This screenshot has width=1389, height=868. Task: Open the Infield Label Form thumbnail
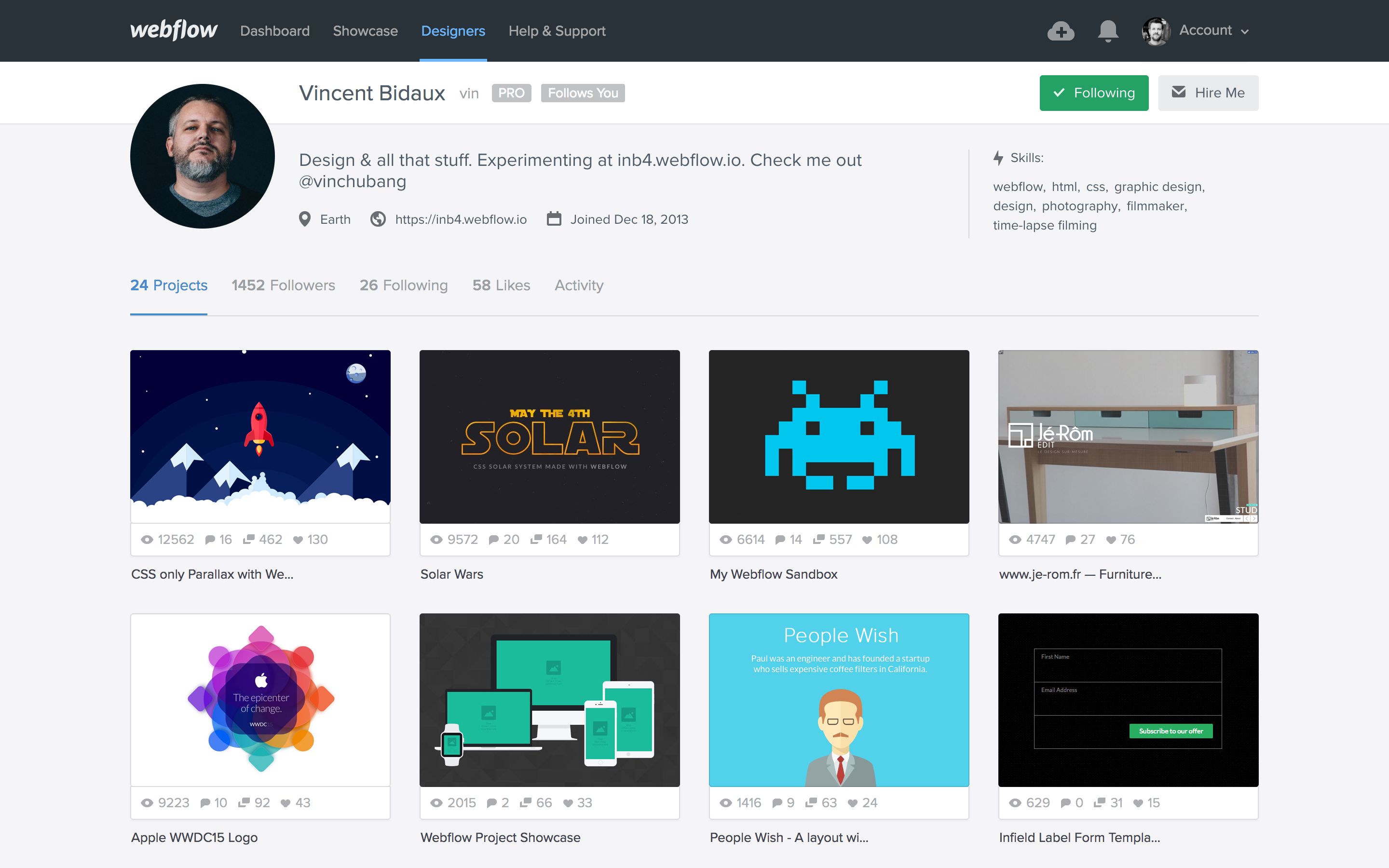tap(1128, 700)
